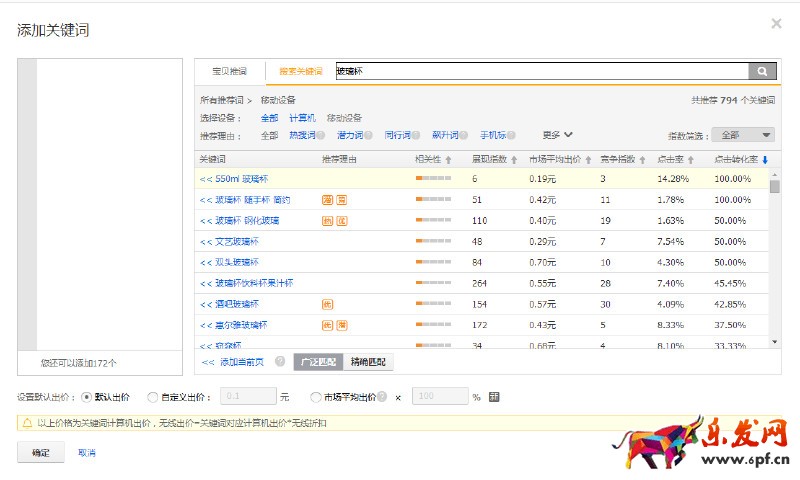Switch to the 宝贝推词 tab
The height and width of the screenshot is (480, 800).
point(229,71)
